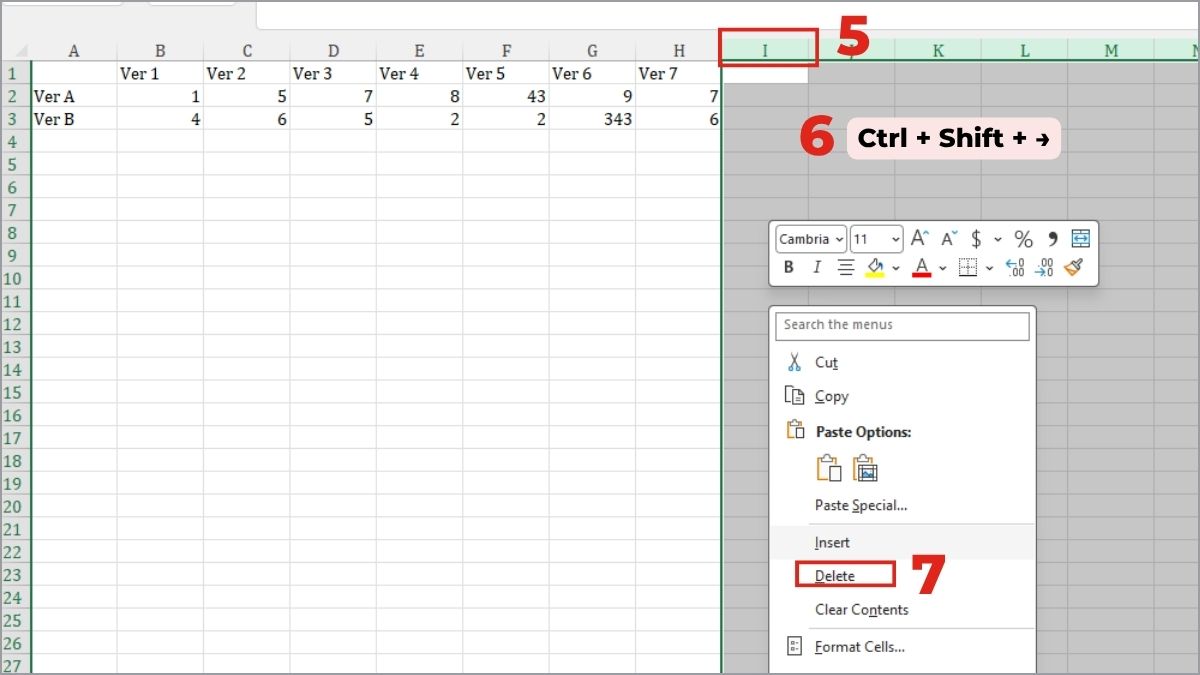Screen dimensions: 1200x675
Task: Select the column K header
Action: pyautogui.click(x=938, y=50)
